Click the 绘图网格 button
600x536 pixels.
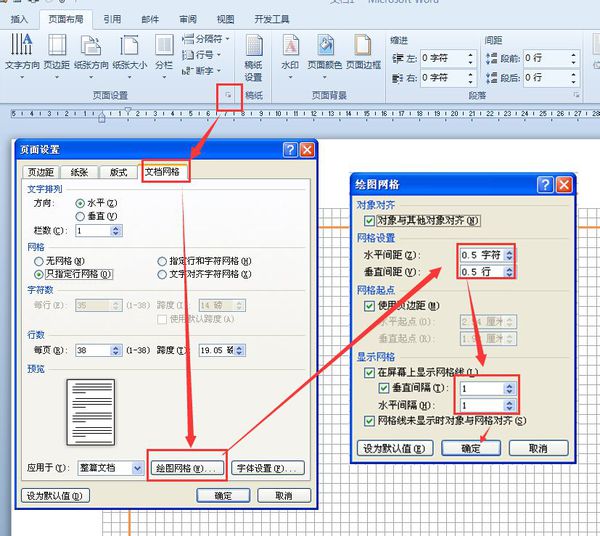coord(187,468)
